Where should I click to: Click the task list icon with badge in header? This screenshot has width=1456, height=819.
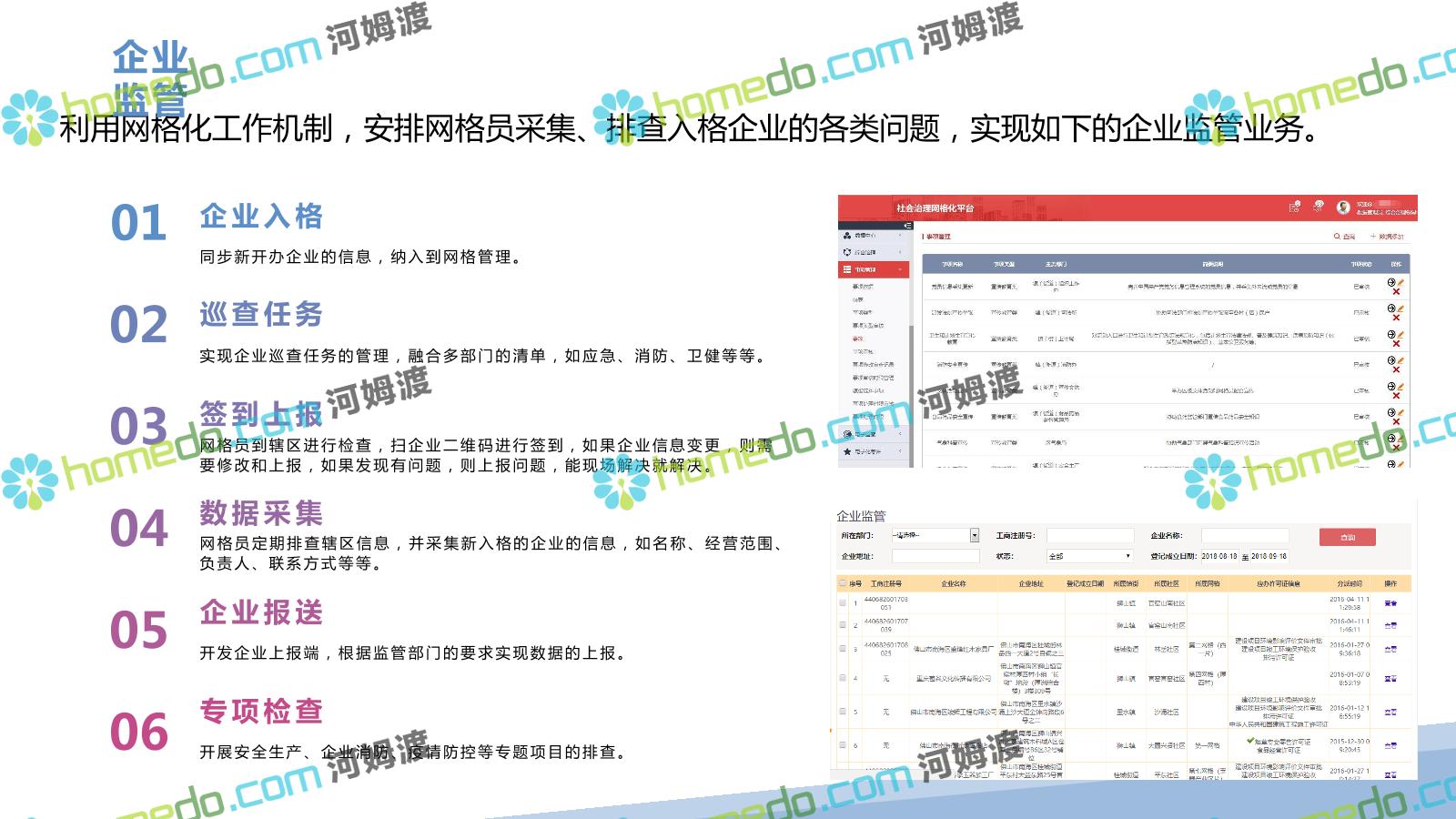click(x=1294, y=207)
